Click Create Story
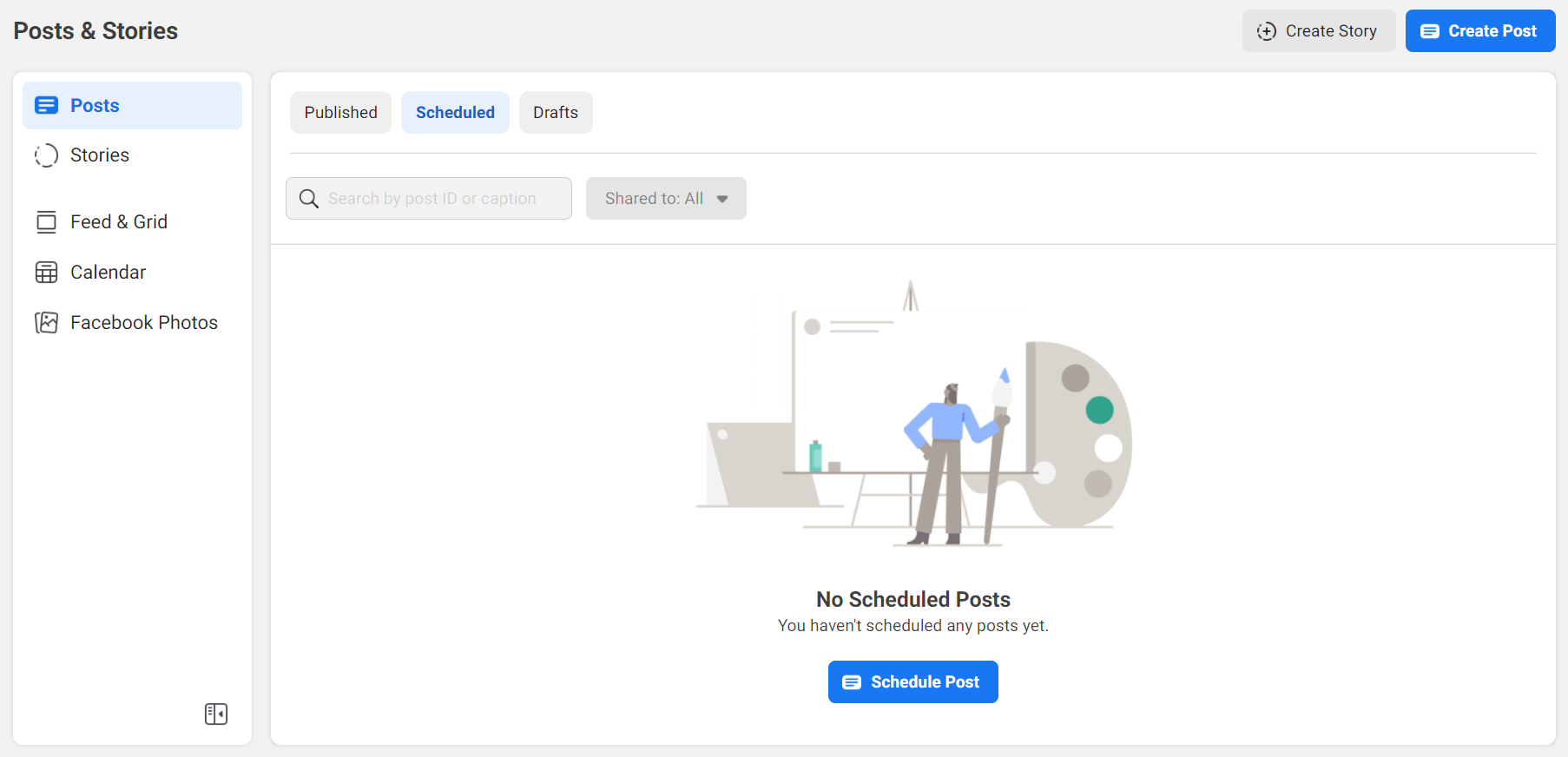 (1319, 30)
